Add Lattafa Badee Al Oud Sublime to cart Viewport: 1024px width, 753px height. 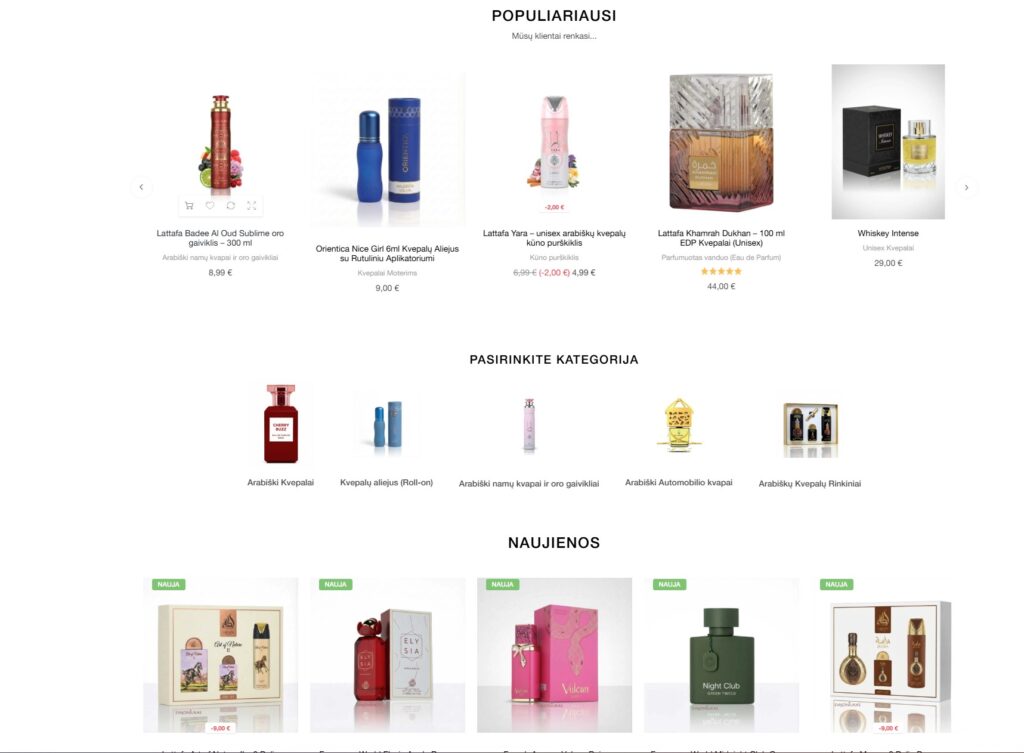tap(189, 206)
